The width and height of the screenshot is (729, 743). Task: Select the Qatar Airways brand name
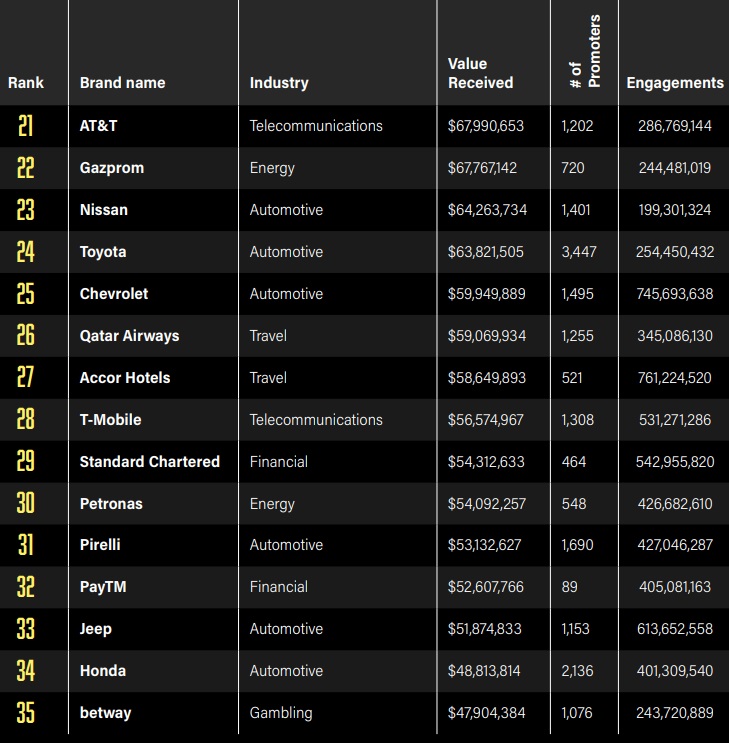click(129, 336)
